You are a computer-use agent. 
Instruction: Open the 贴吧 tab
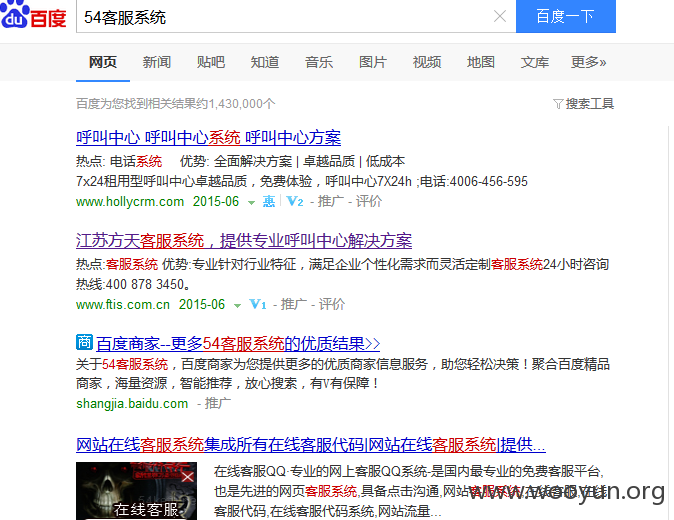211,62
